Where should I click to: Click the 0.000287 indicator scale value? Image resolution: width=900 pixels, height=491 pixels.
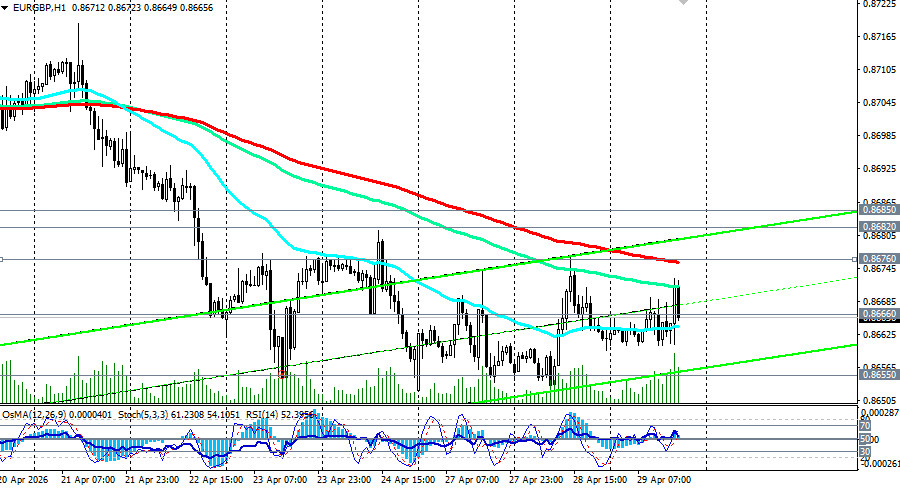(880, 413)
